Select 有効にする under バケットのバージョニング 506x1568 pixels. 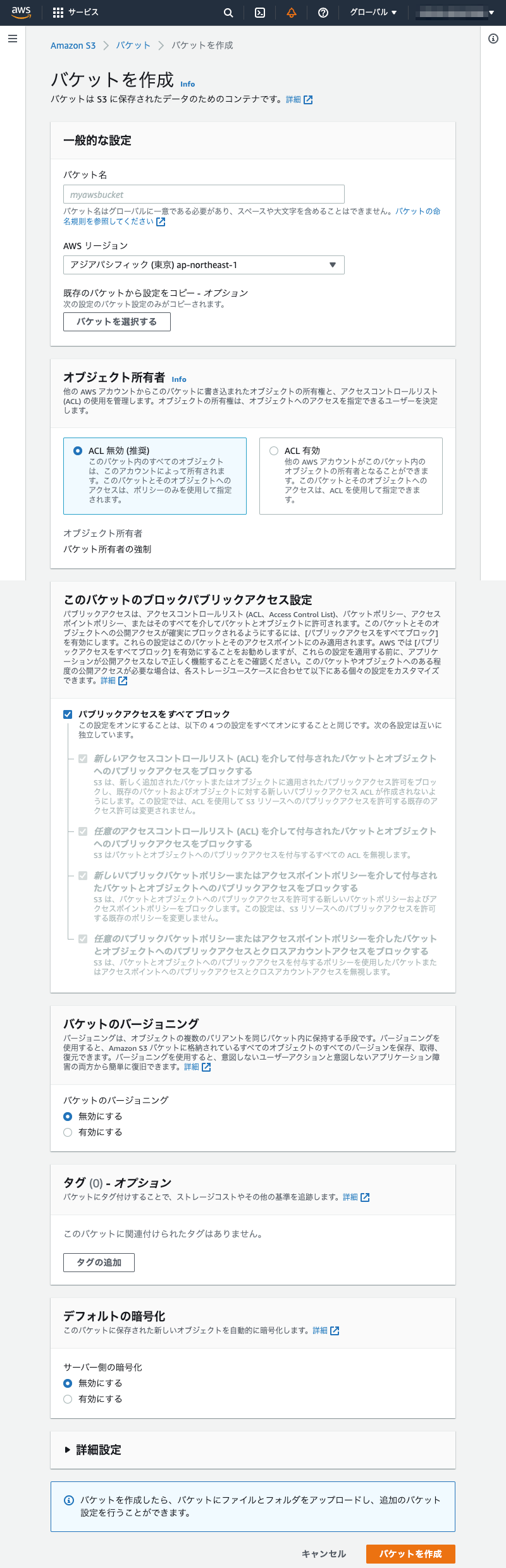[68, 1132]
